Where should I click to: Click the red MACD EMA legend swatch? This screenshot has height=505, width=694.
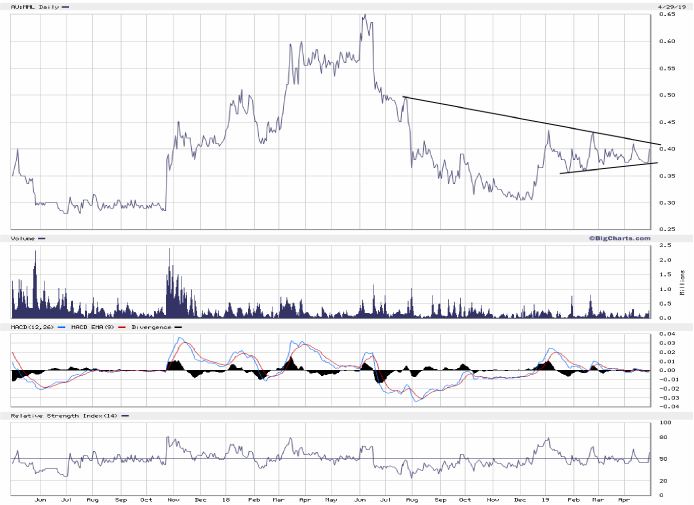tap(123, 326)
